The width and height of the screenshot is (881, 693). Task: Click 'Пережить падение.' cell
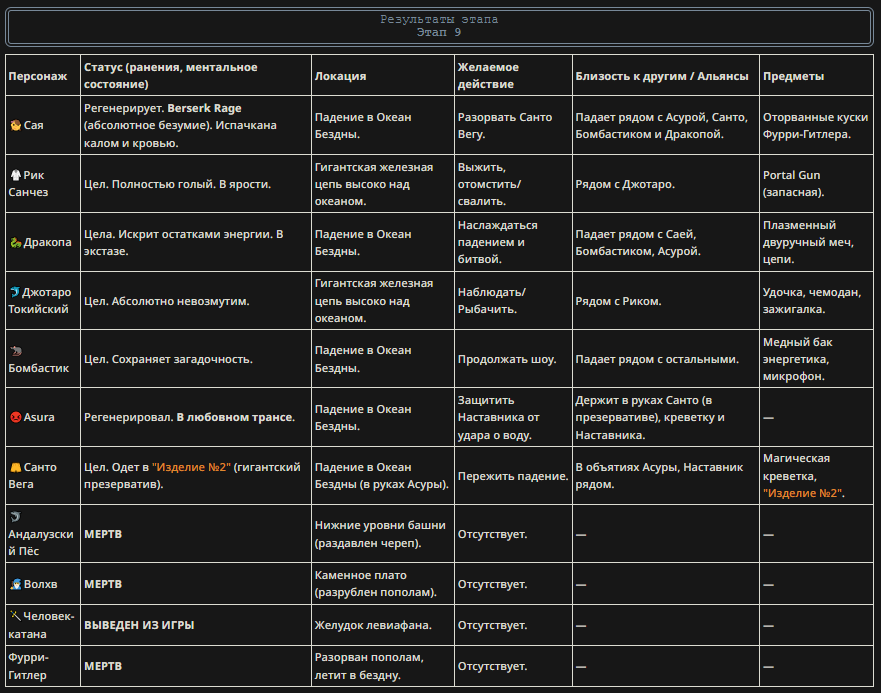[513, 476]
